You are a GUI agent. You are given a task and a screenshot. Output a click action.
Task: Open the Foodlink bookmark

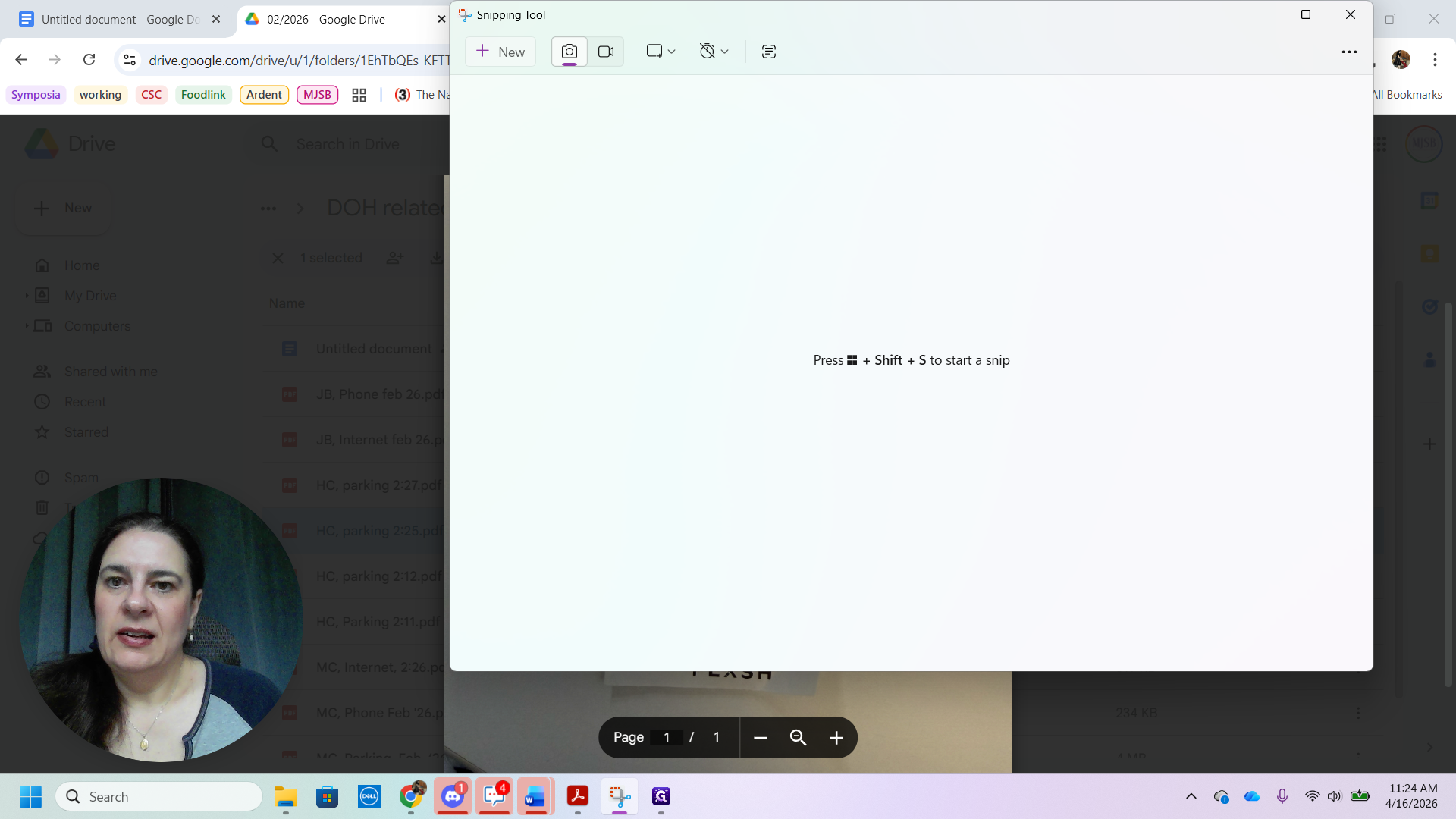click(203, 95)
